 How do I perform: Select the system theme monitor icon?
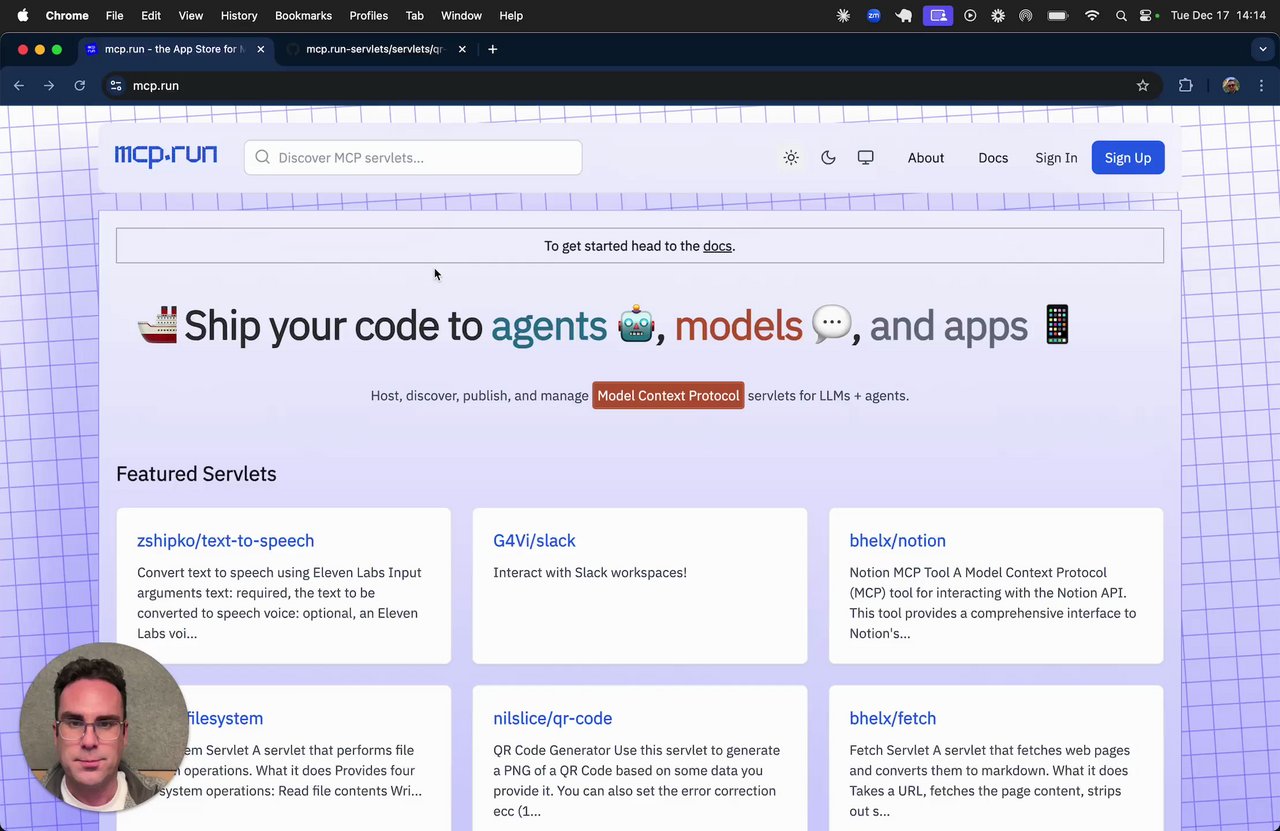click(866, 158)
